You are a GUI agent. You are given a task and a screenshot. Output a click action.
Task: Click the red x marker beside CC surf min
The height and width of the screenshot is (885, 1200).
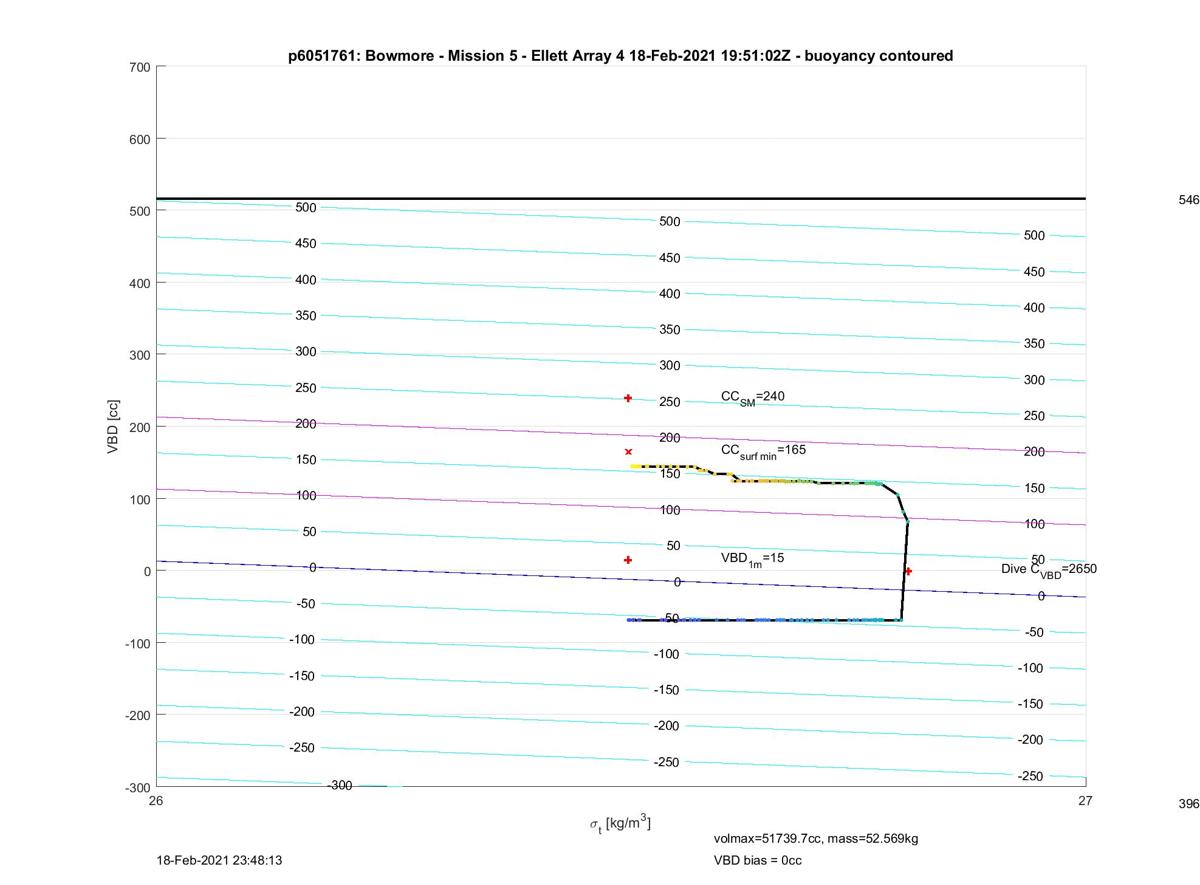[628, 452]
